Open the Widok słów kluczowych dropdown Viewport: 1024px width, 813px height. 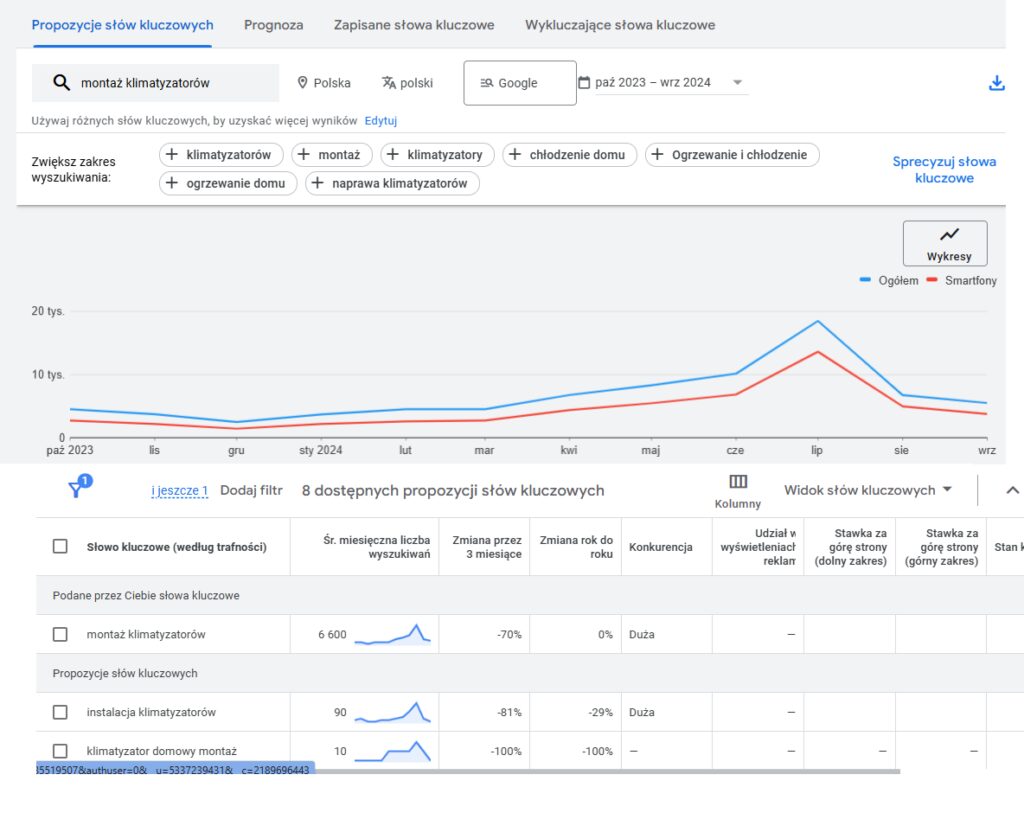[868, 490]
